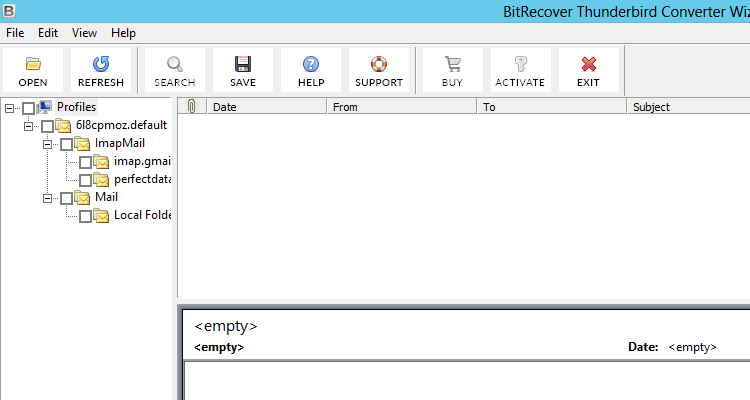The width and height of the screenshot is (750, 400).
Task: Click the REFRESH toolbar icon
Action: (x=101, y=64)
